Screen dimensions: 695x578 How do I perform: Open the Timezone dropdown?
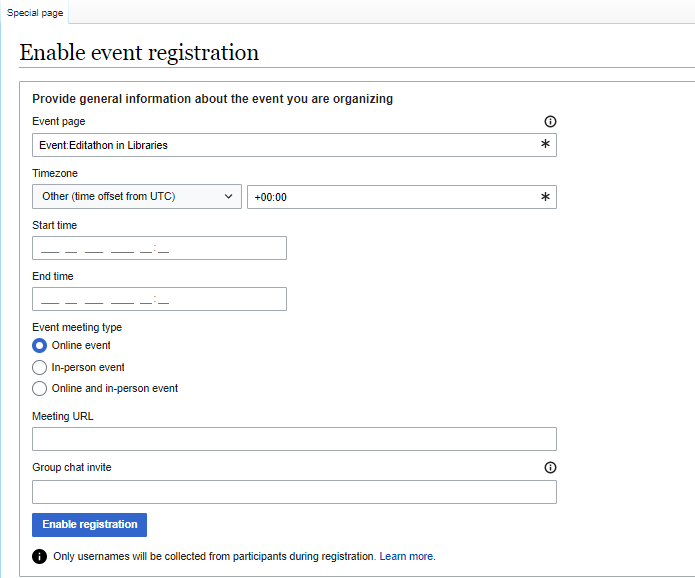pos(136,197)
